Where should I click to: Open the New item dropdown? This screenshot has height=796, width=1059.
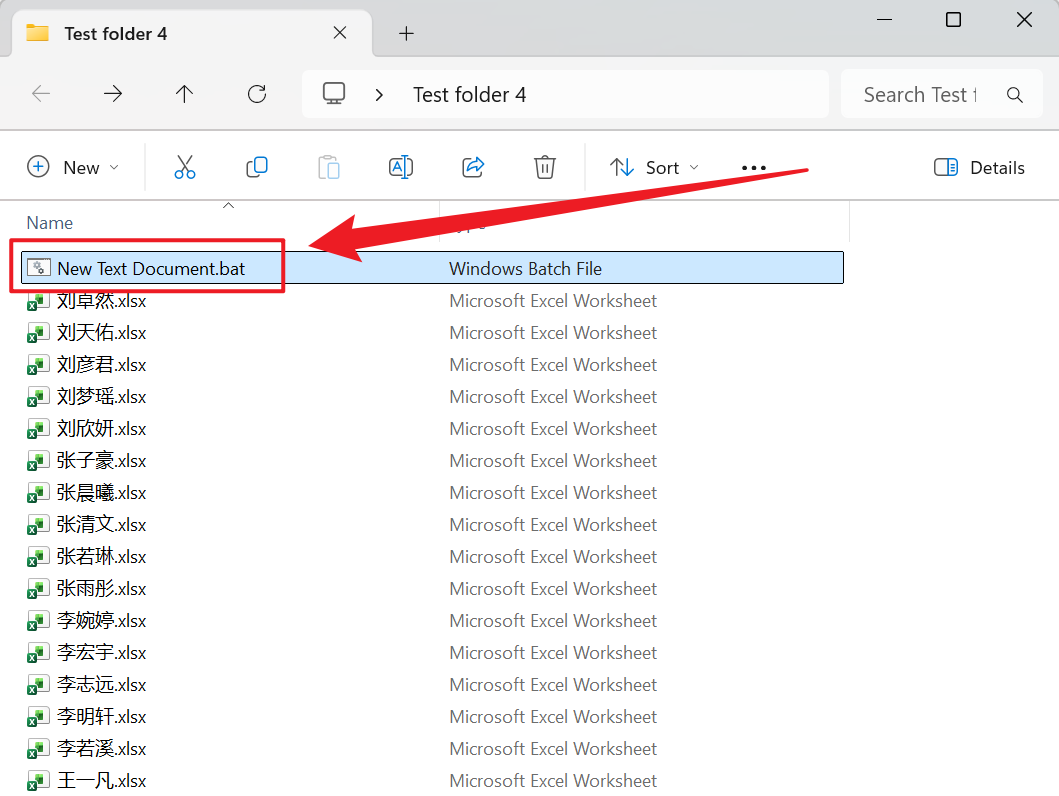(x=73, y=167)
